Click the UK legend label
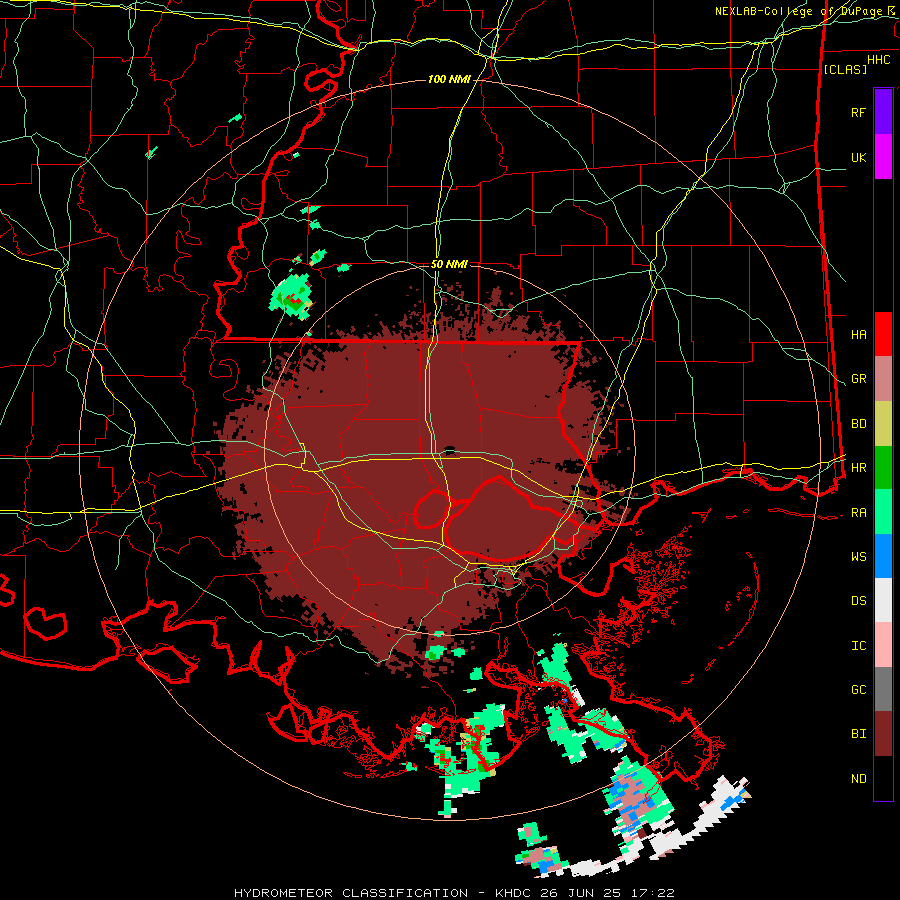 coord(858,157)
